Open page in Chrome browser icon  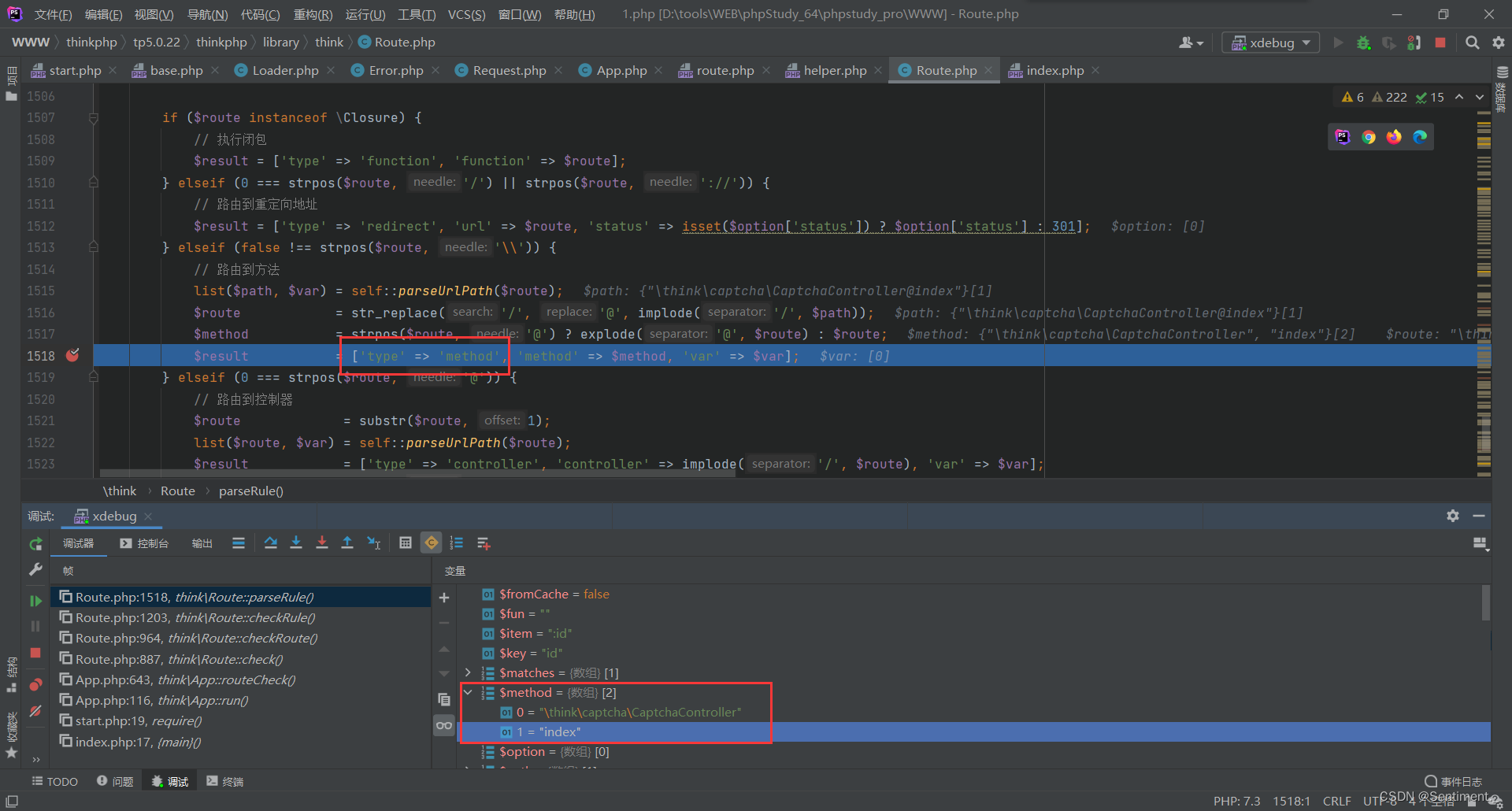pos(1369,137)
